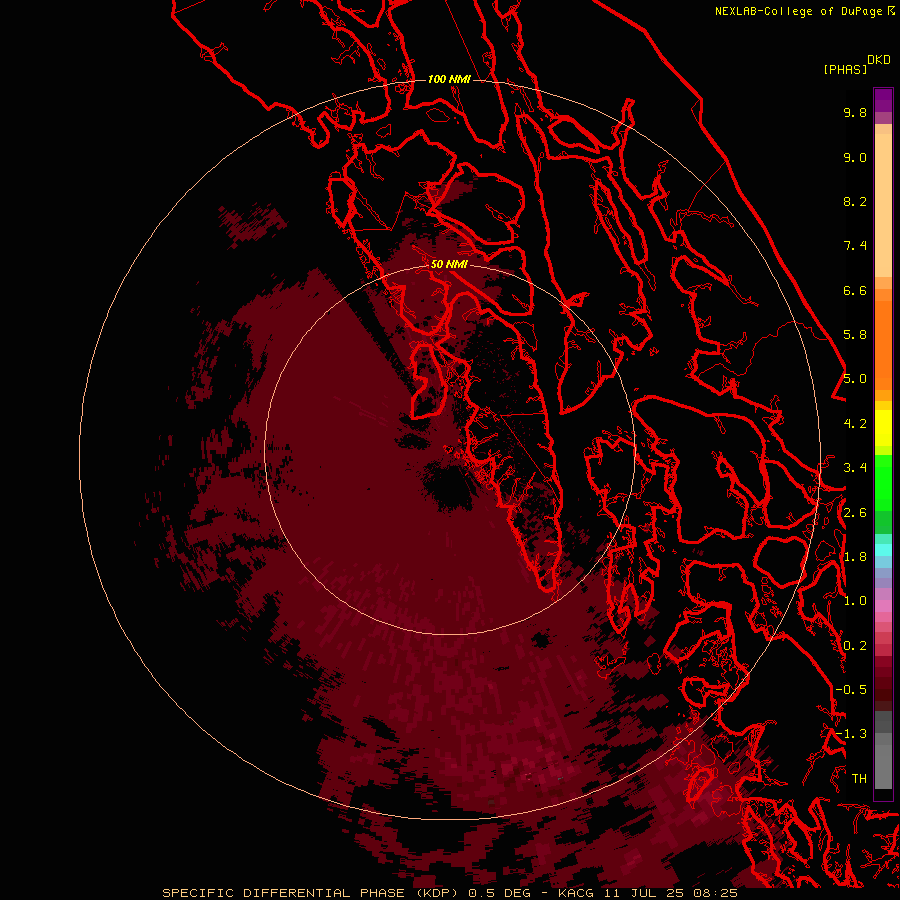Click the 9.0 value on the color scale
The height and width of the screenshot is (900, 900).
coord(855,158)
